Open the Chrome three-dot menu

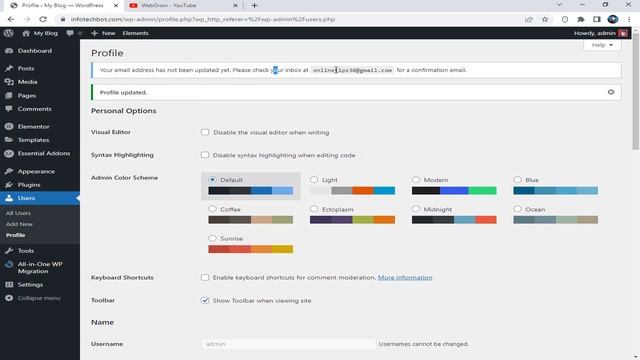(629, 19)
